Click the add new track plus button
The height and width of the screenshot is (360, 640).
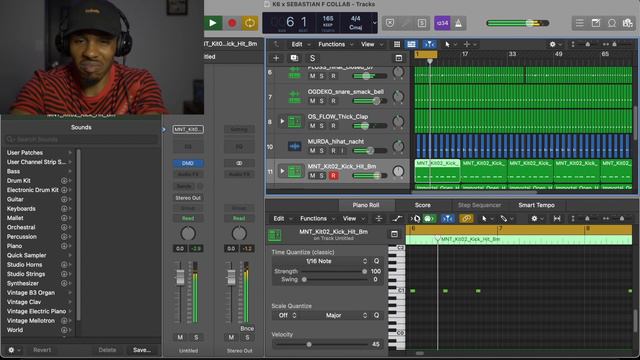tap(276, 58)
